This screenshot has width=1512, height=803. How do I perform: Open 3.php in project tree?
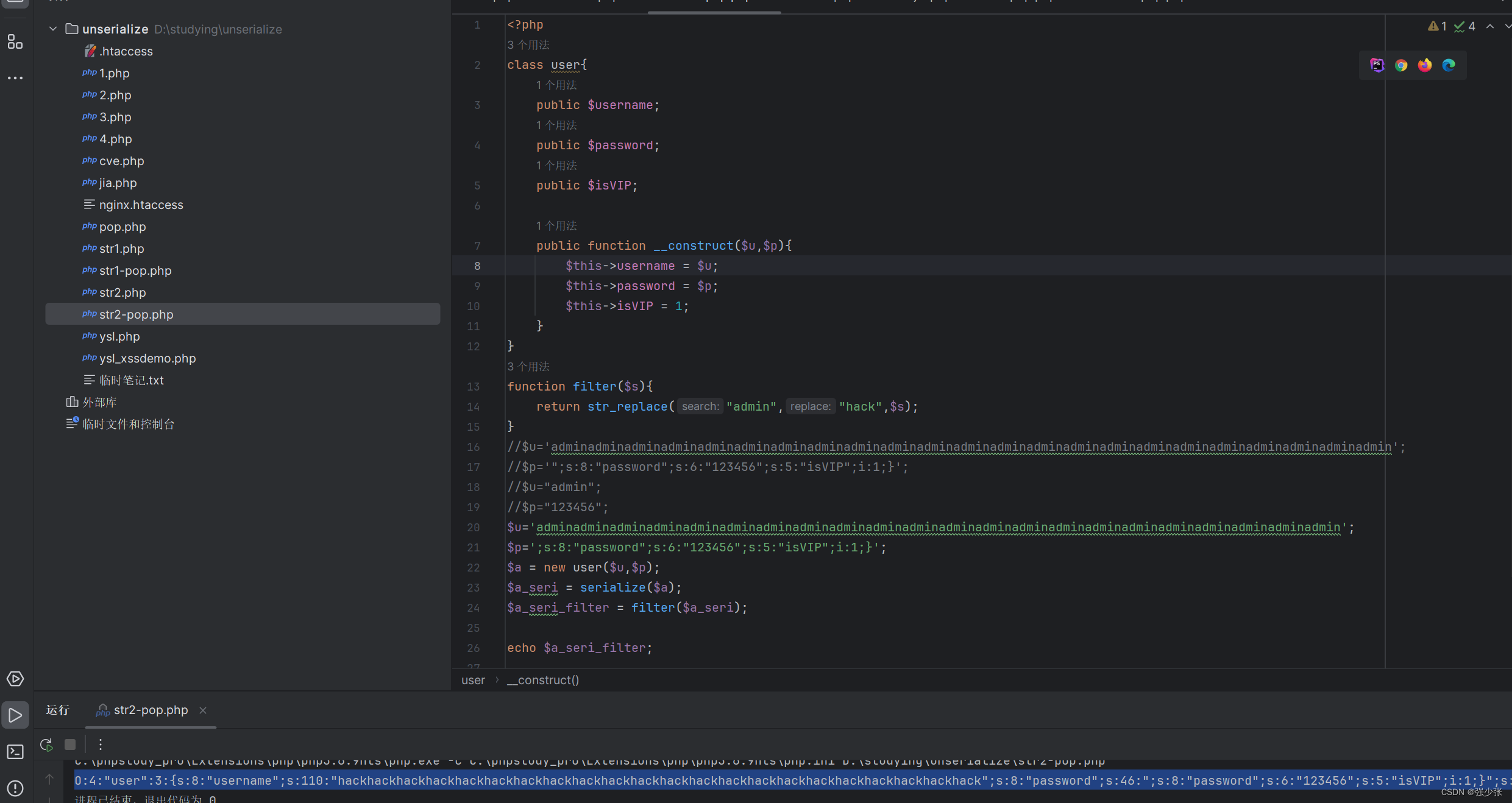(115, 117)
